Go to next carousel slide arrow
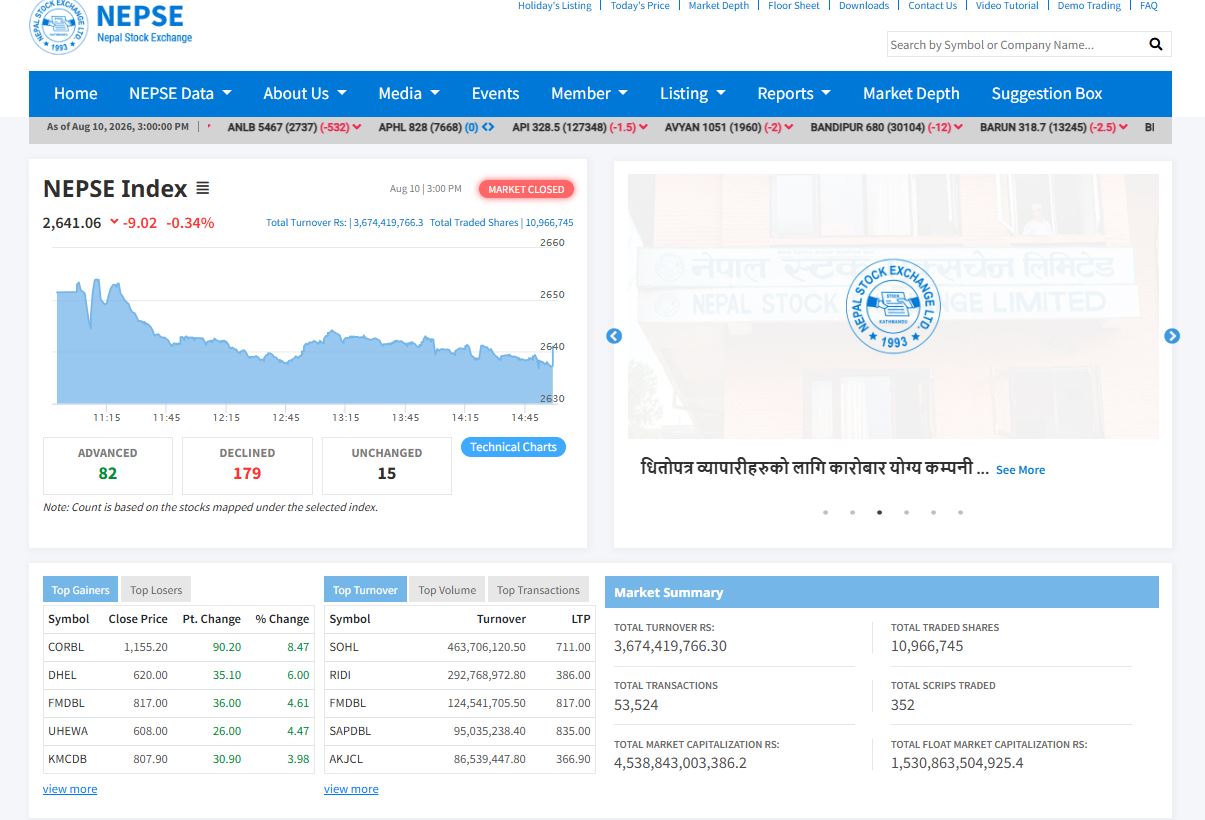This screenshot has height=820, width=1205. [1172, 336]
